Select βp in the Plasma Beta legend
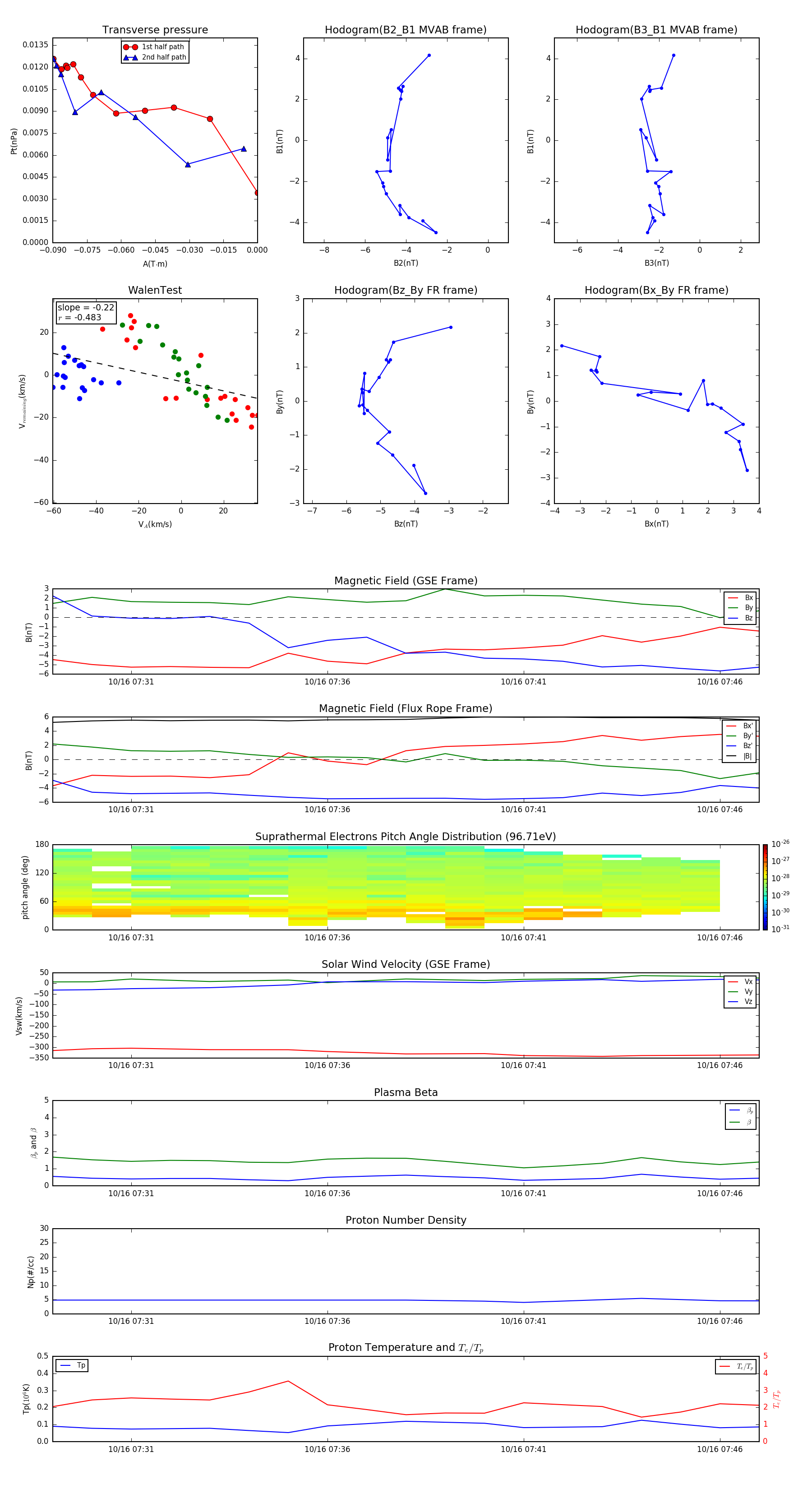This screenshot has width=812, height=1489. pyautogui.click(x=741, y=1110)
